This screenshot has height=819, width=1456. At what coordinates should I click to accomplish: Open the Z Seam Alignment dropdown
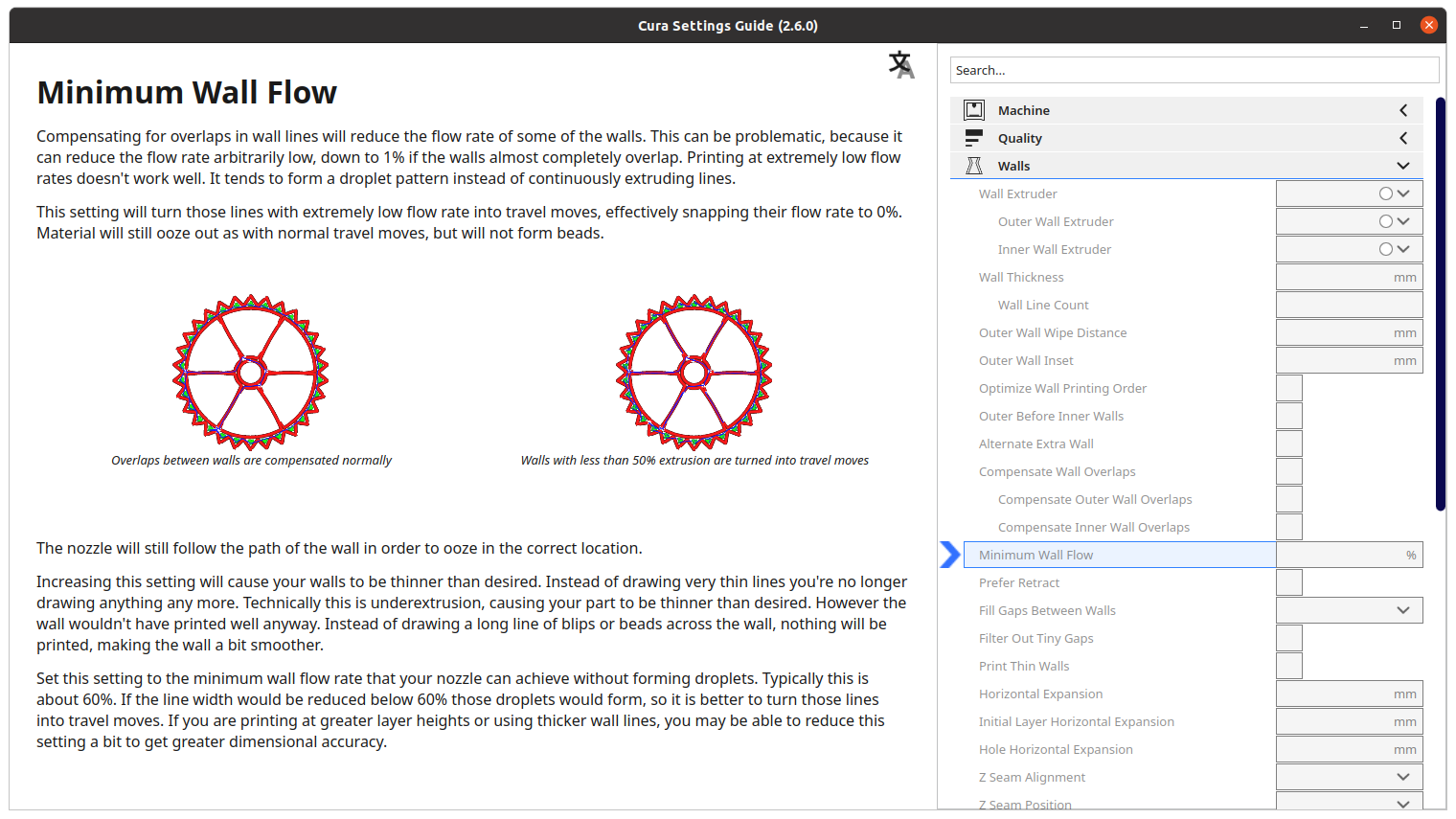point(1350,777)
